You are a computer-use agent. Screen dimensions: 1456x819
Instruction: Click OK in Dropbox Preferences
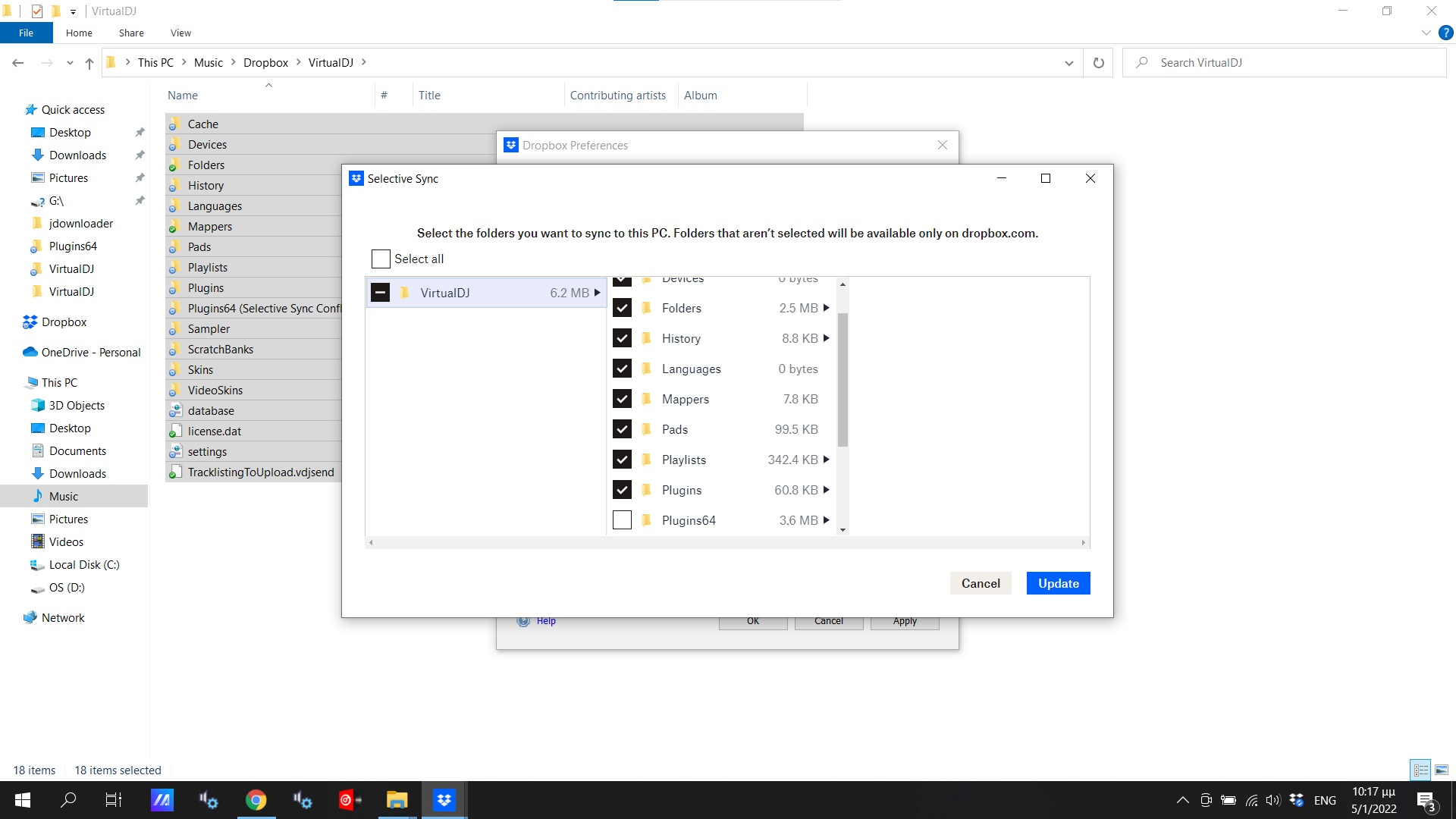(753, 622)
